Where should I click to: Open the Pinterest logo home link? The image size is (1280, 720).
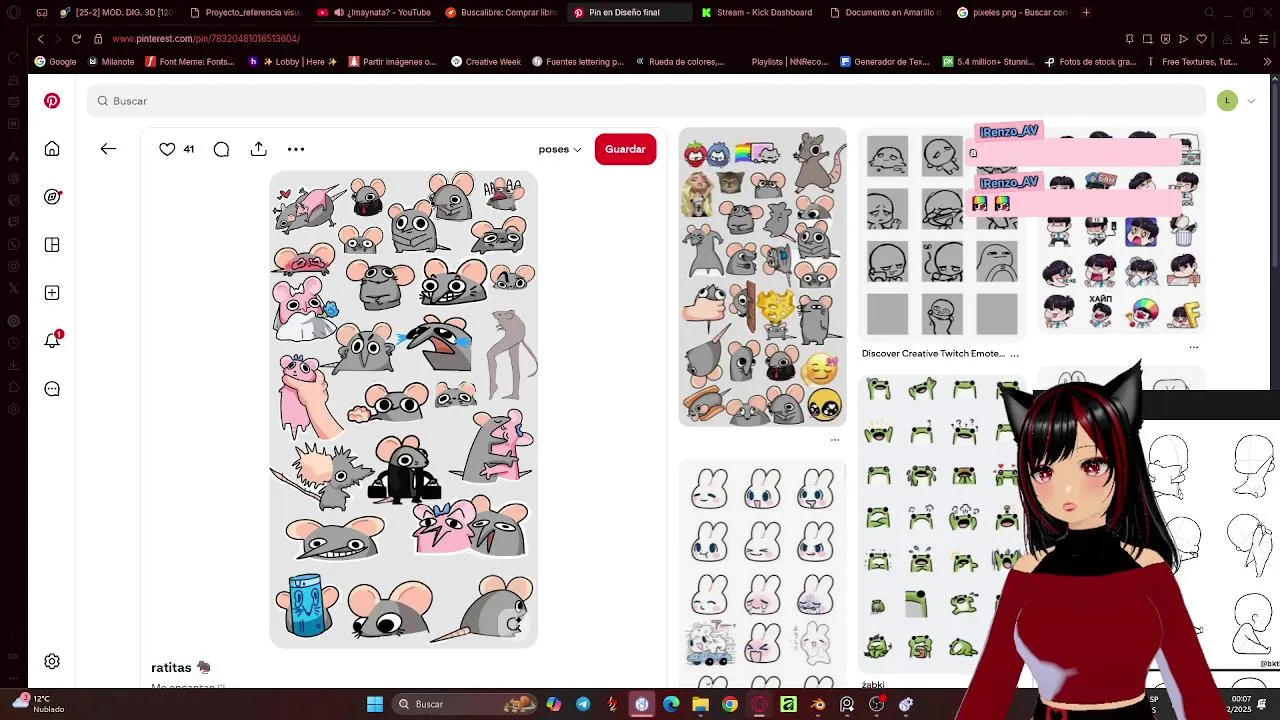(x=52, y=101)
